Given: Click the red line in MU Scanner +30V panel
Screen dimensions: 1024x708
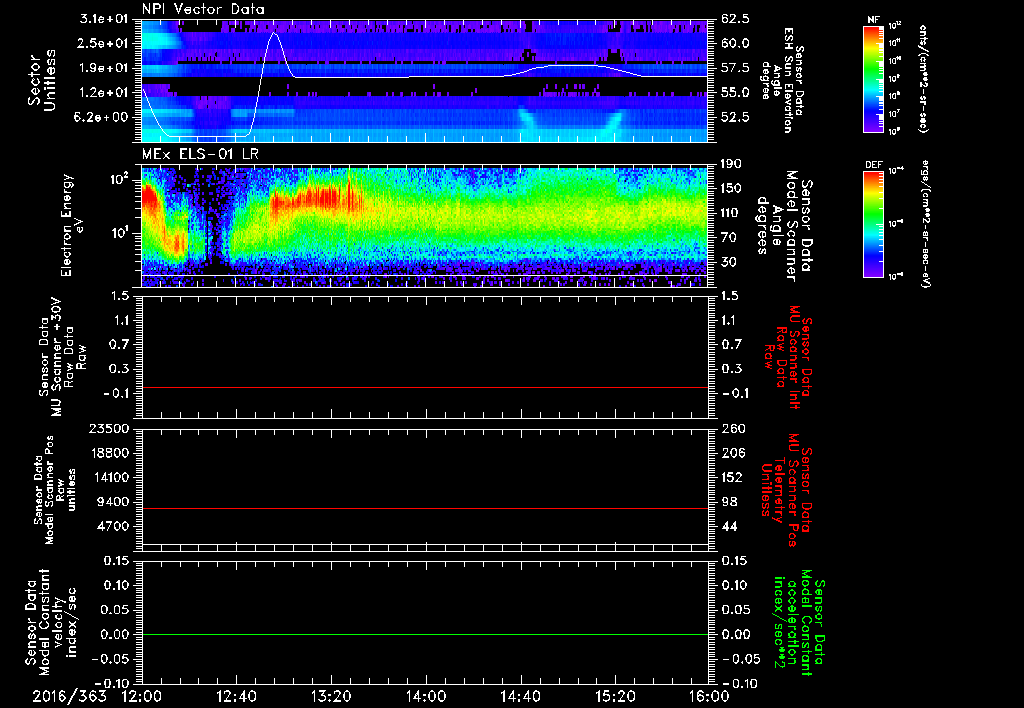Looking at the screenshot, I should click(x=425, y=387).
